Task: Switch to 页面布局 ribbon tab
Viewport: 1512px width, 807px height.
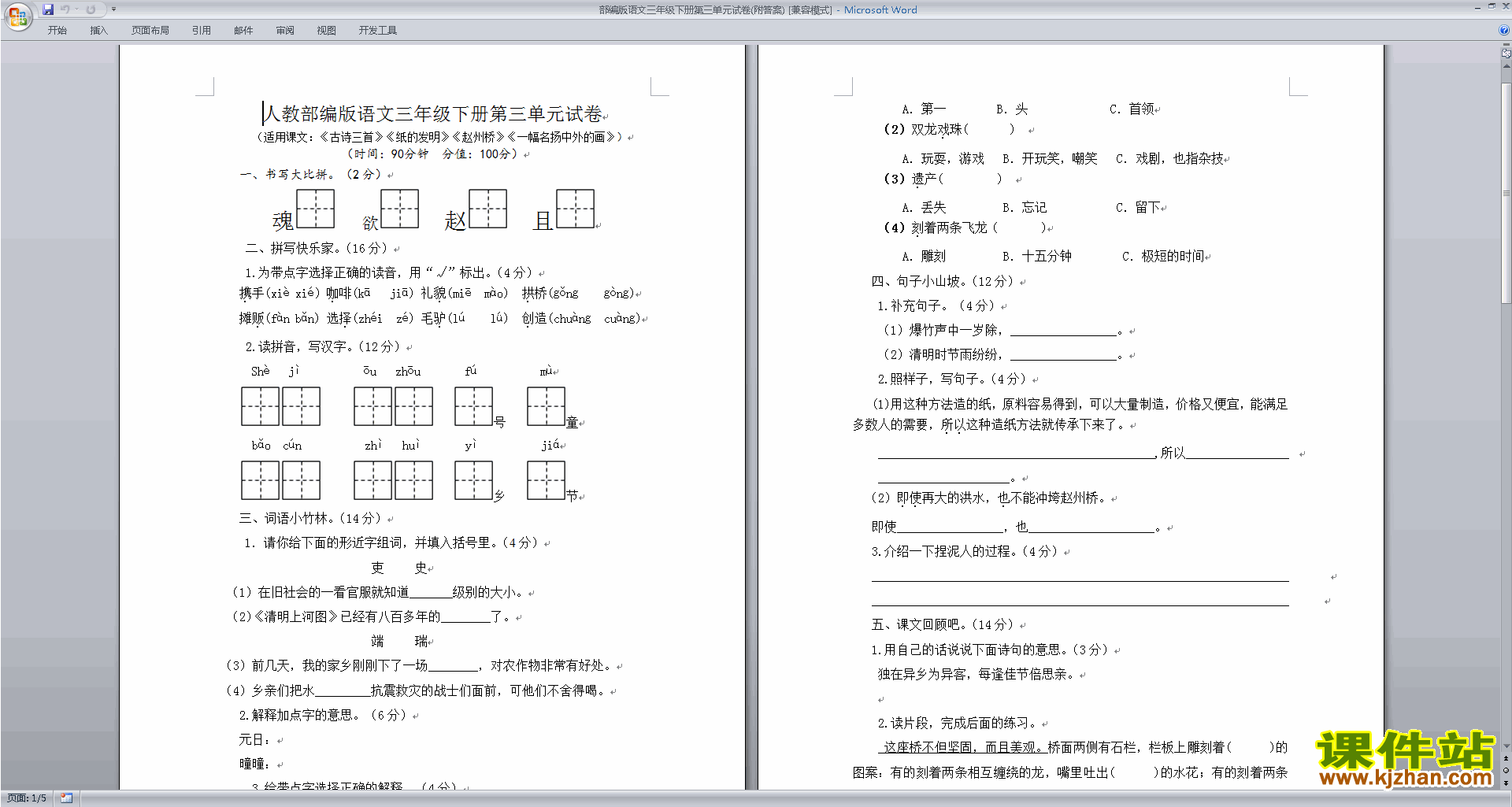Action: (150, 31)
